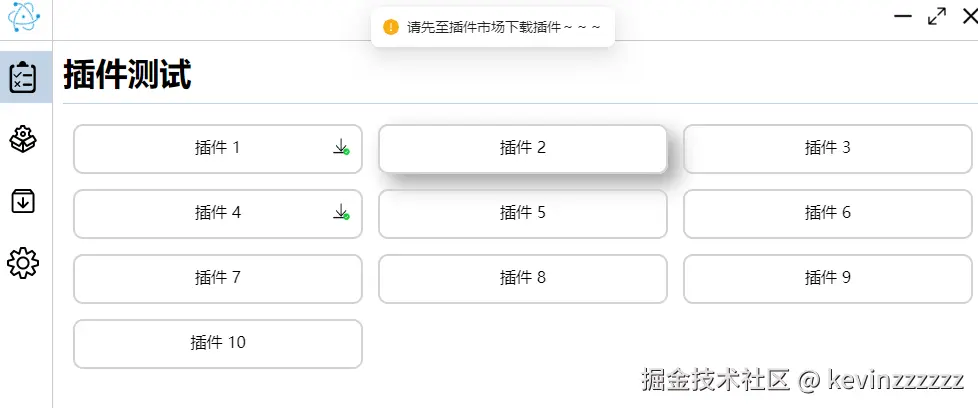Open the plugin market cubes icon
The height and width of the screenshot is (408, 978).
click(24, 139)
